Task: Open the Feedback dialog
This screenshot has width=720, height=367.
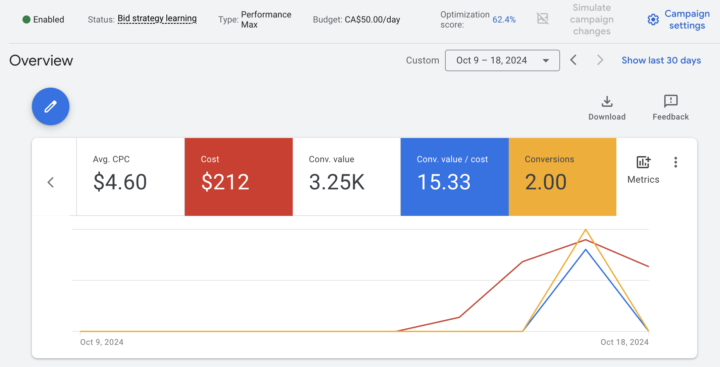Action: click(670, 108)
